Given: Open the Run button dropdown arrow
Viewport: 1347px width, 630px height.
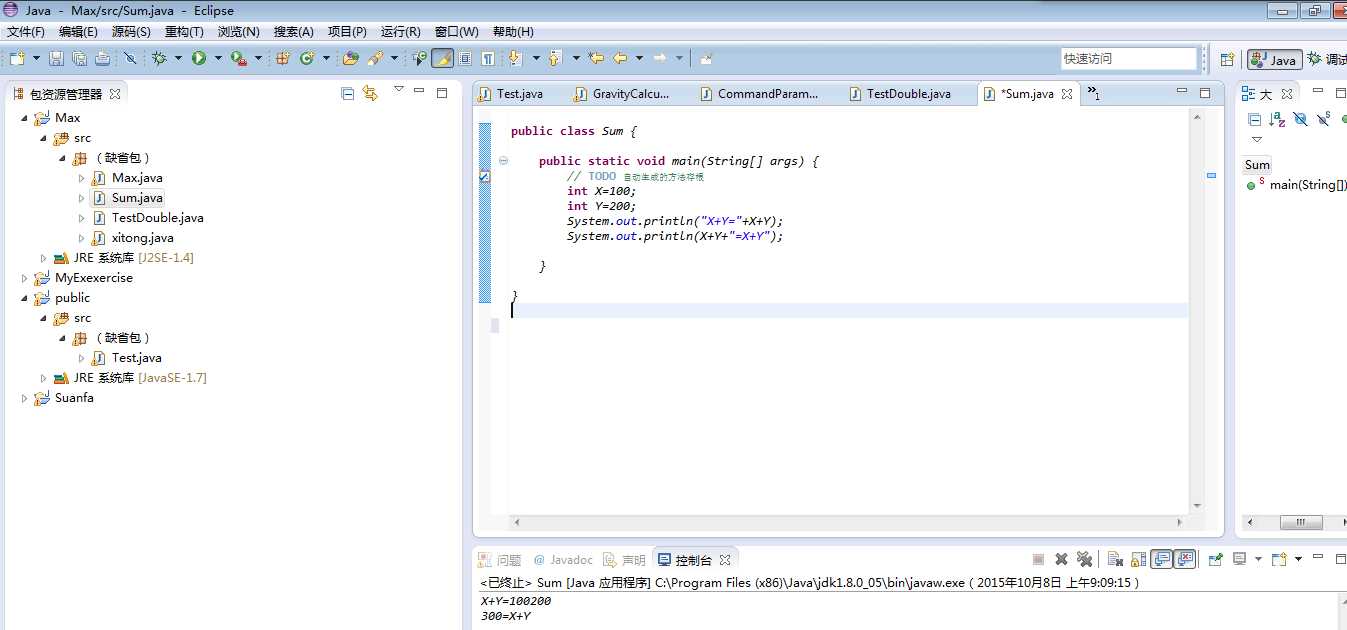Looking at the screenshot, I should click(217, 59).
